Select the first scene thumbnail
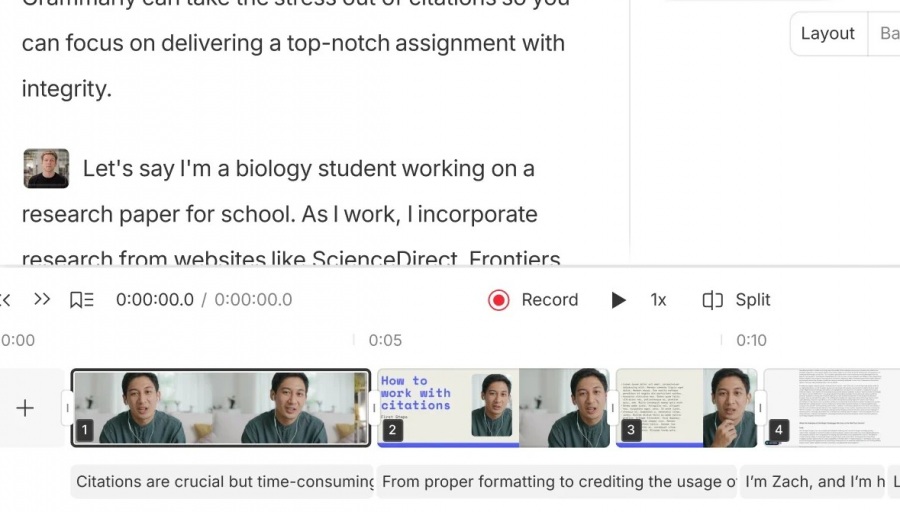Viewport: 900px width, 512px height. (x=220, y=407)
